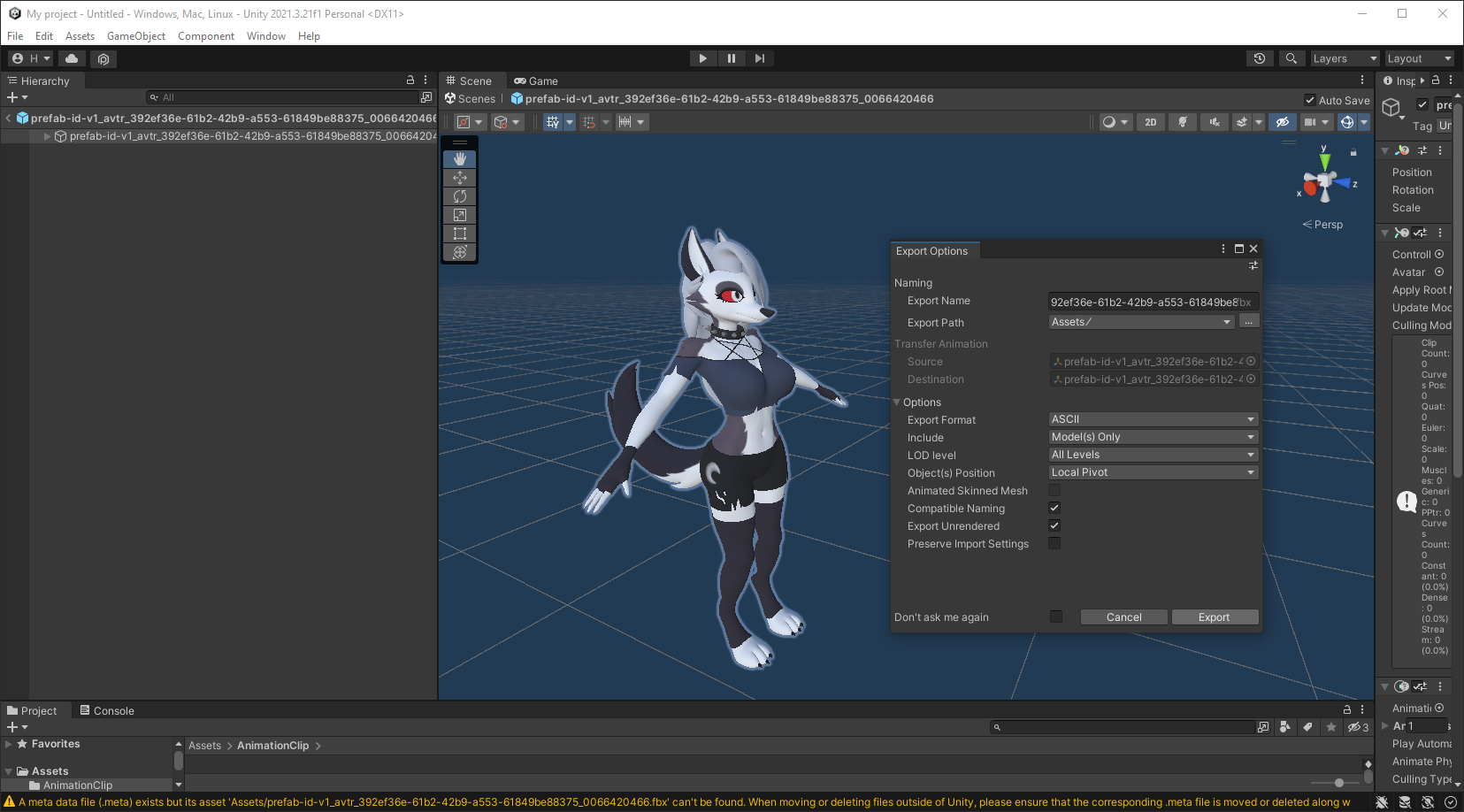Open the Layers dropdown
The width and height of the screenshot is (1464, 812).
click(x=1344, y=58)
